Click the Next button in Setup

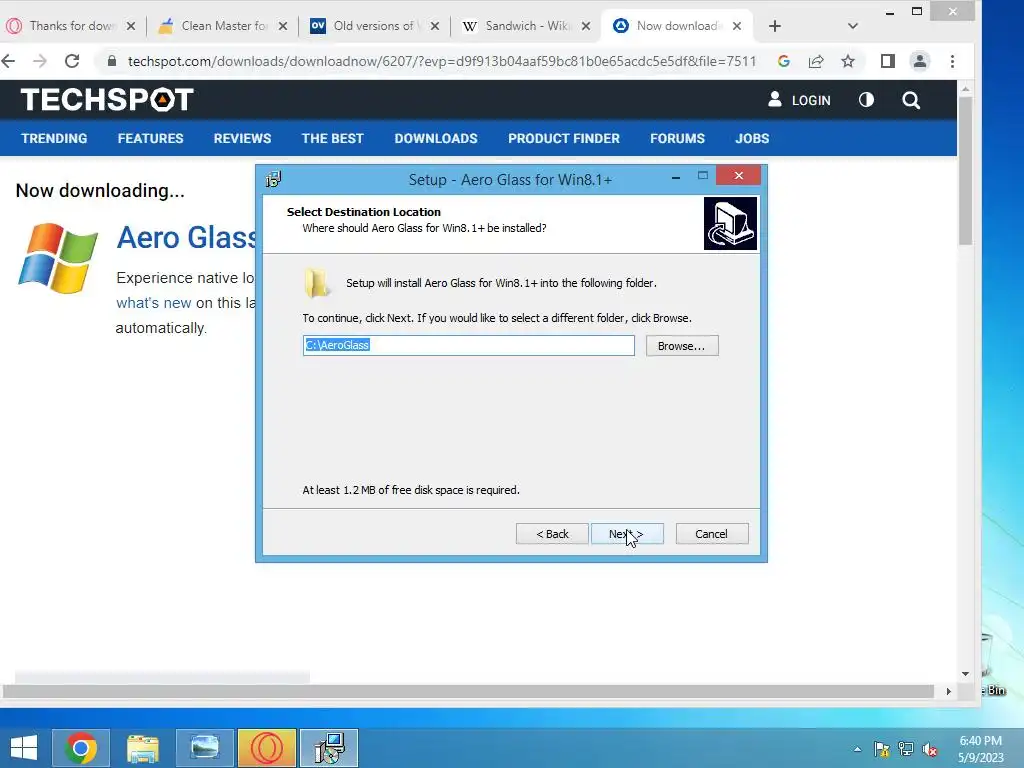coord(627,534)
